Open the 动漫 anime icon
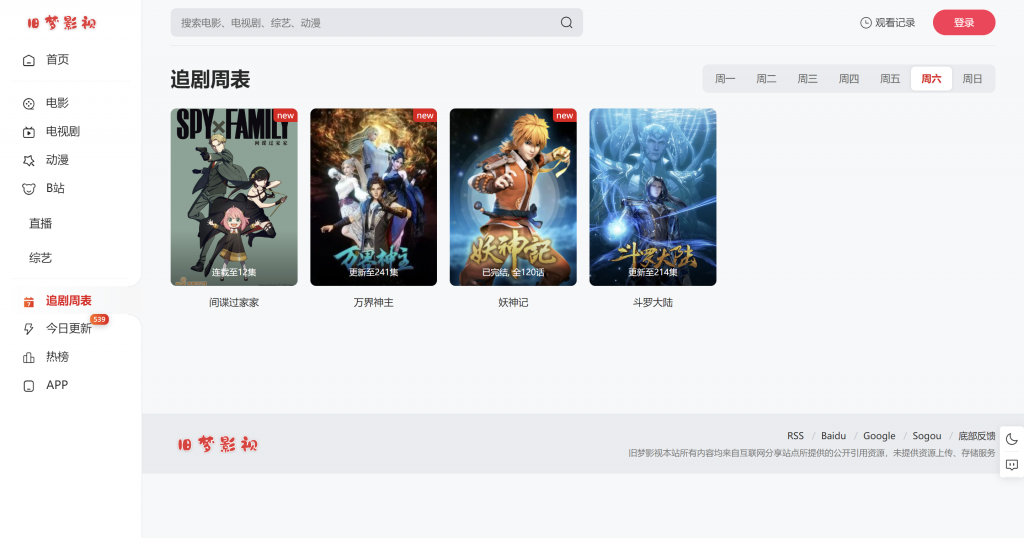Viewport: 1024px width, 538px height. coord(29,161)
